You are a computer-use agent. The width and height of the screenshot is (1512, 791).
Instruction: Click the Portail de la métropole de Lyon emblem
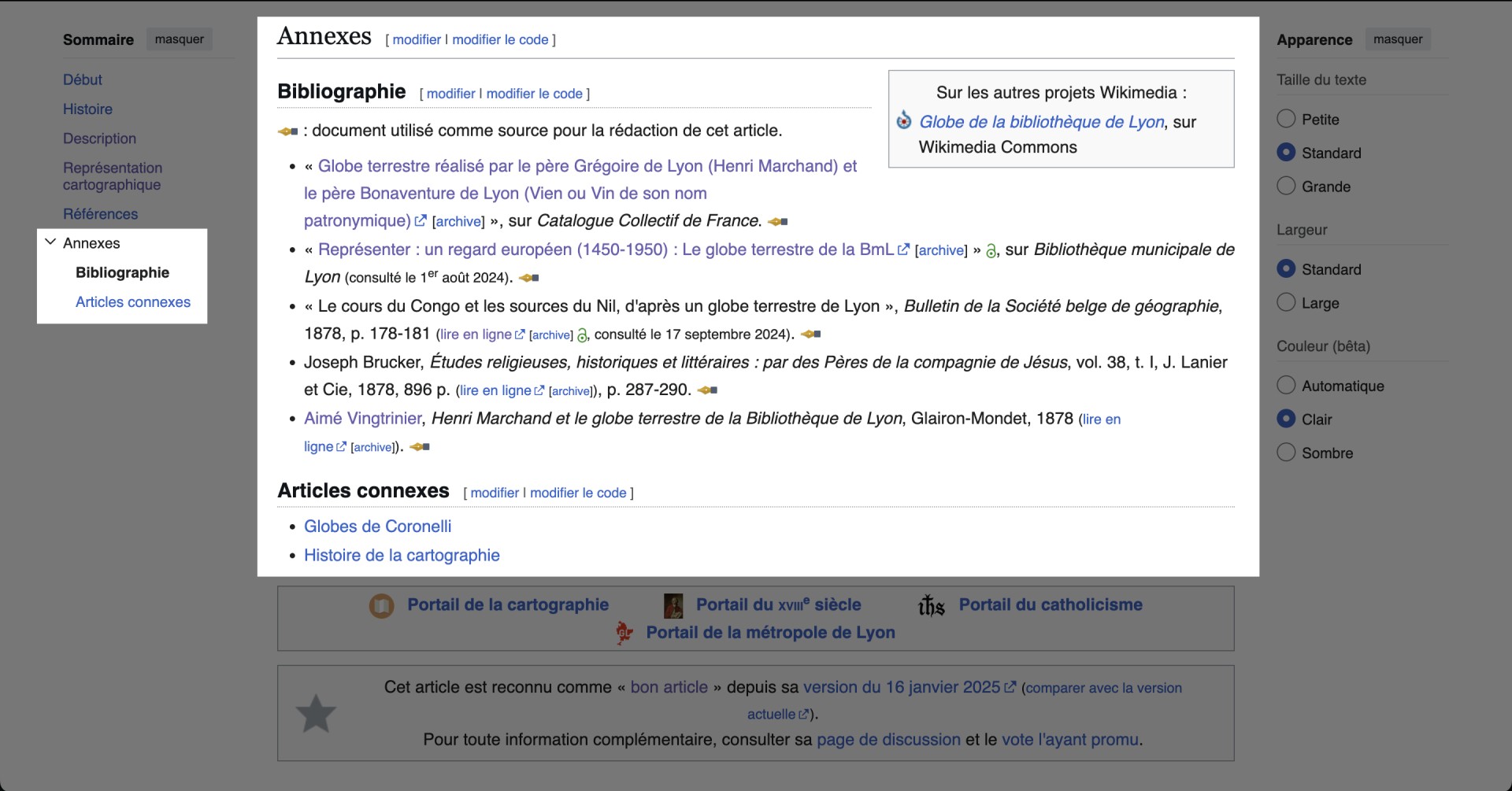(x=624, y=633)
